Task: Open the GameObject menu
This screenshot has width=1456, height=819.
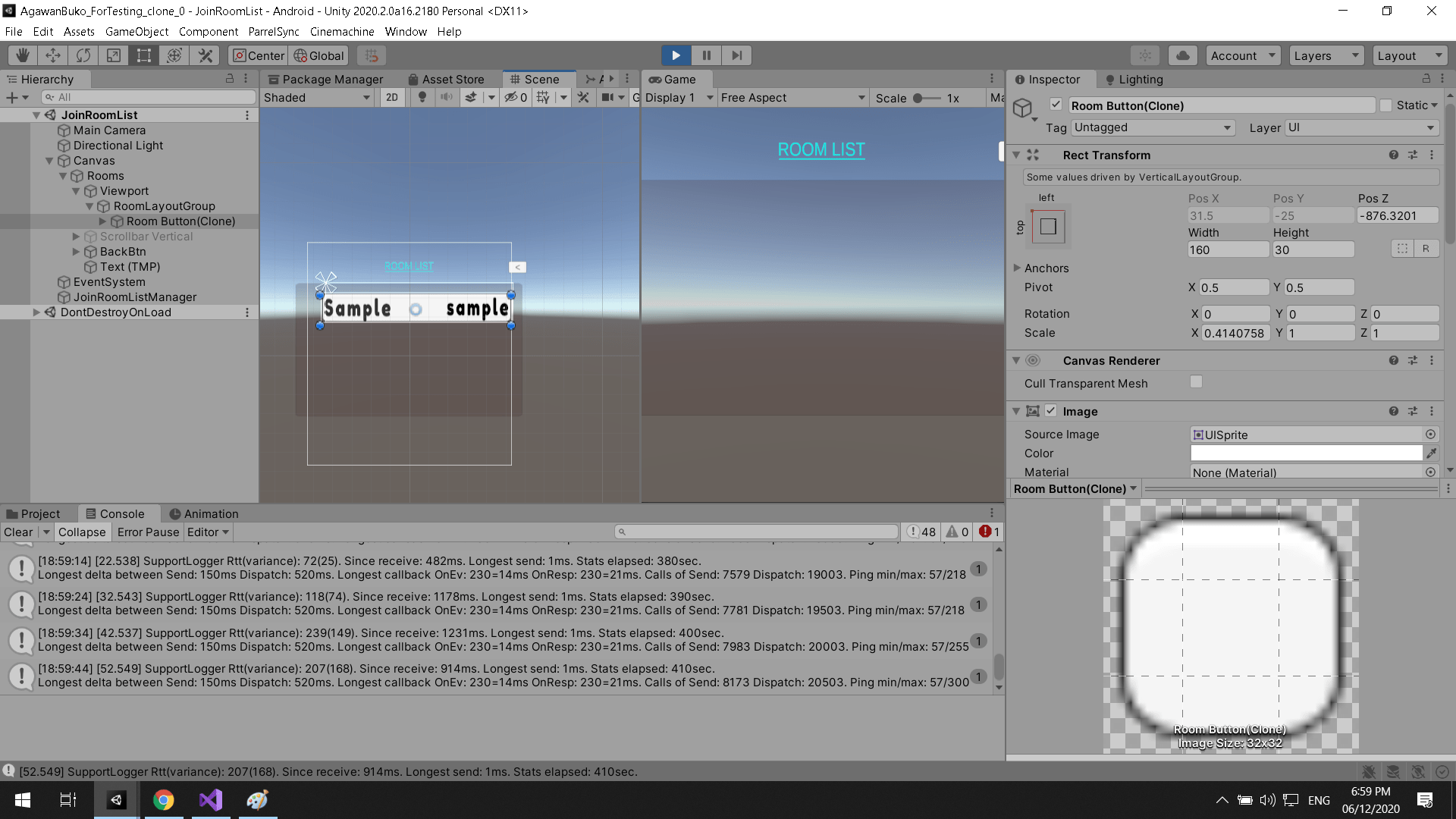Action: click(x=136, y=31)
